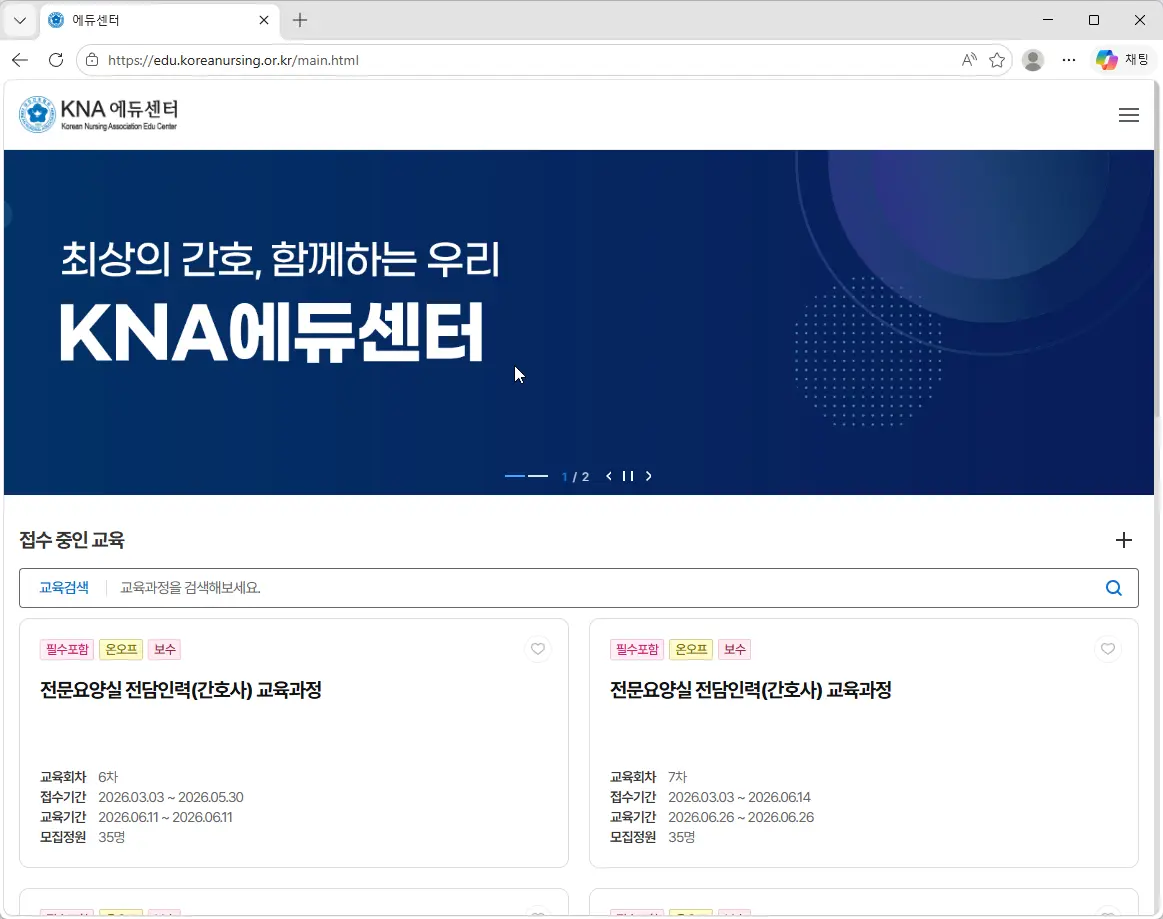Open the tab search dropdown arrow
Viewport: 1163px width, 919px height.
pyautogui.click(x=20, y=21)
